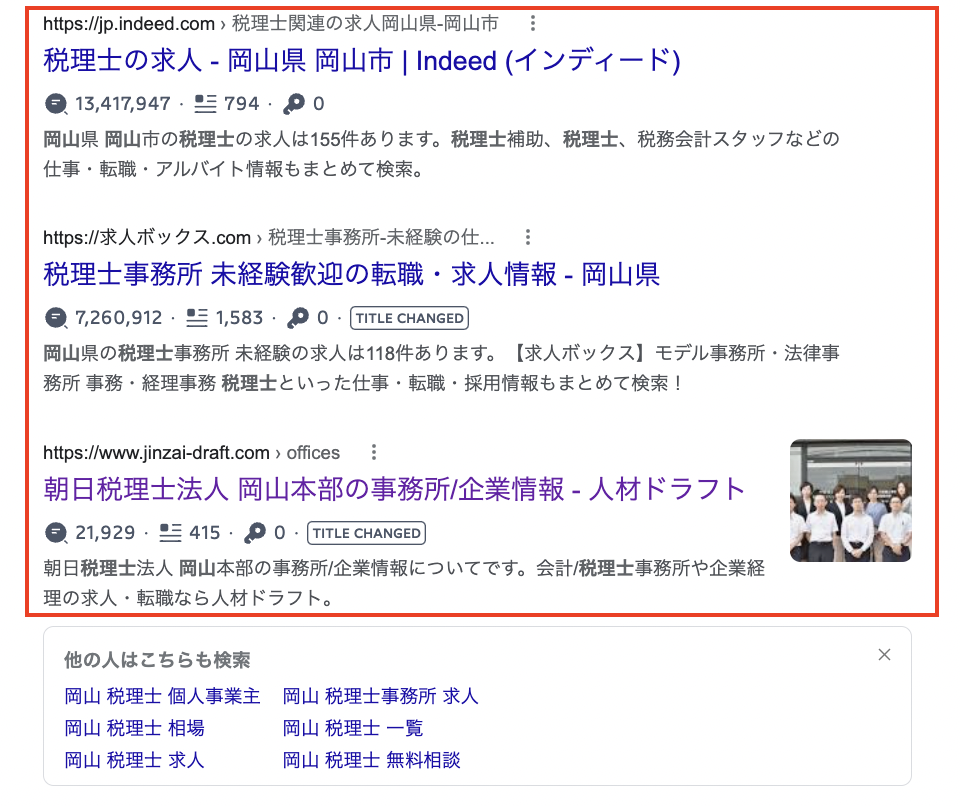
Task: Click the traffic icon beside 13,417,947
Action: [x=56, y=104]
